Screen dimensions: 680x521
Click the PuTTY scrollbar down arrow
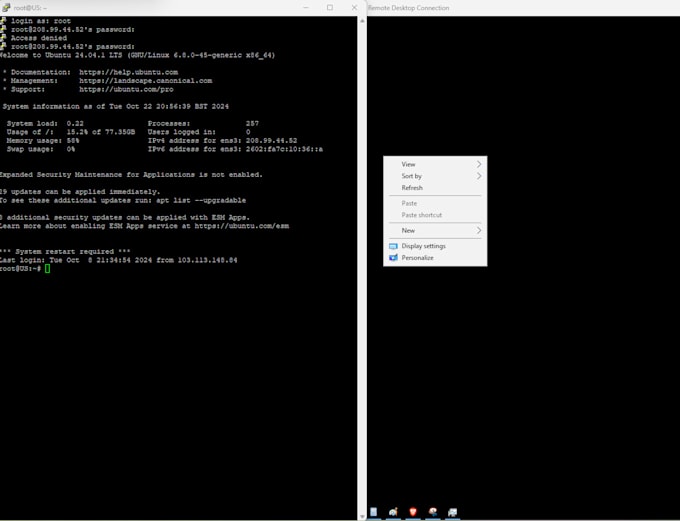(x=362, y=516)
